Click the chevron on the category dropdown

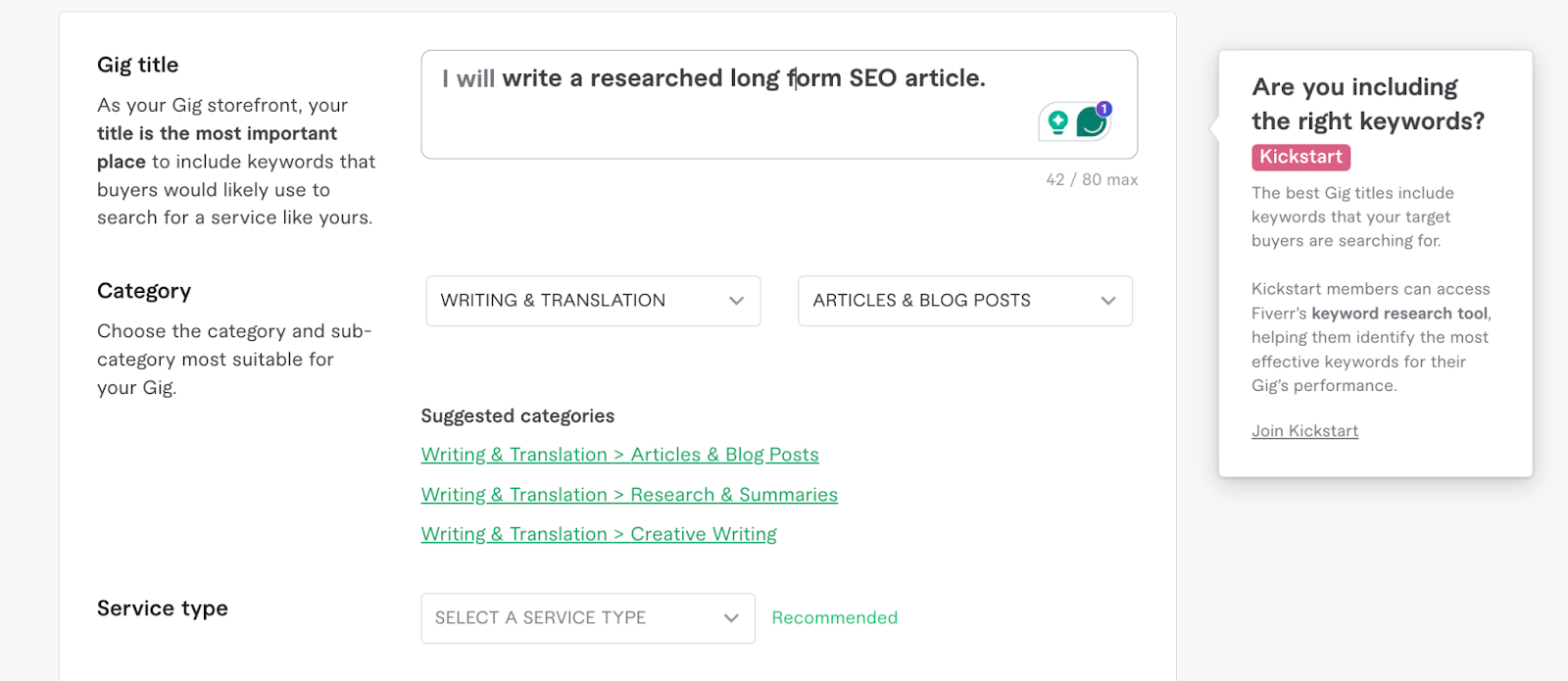(736, 301)
